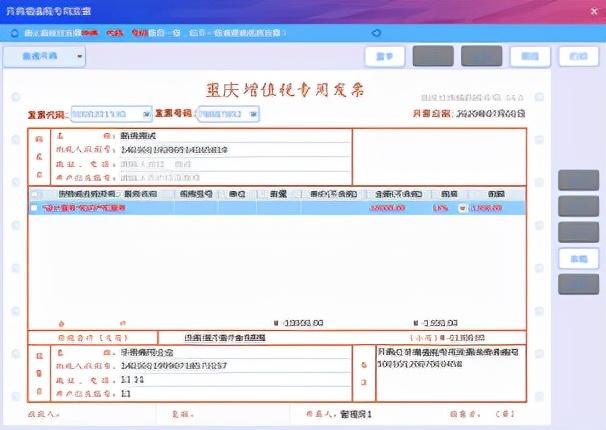The height and width of the screenshot is (430, 606).
Task: Click the white button in the right-side button column
Action: point(578,259)
